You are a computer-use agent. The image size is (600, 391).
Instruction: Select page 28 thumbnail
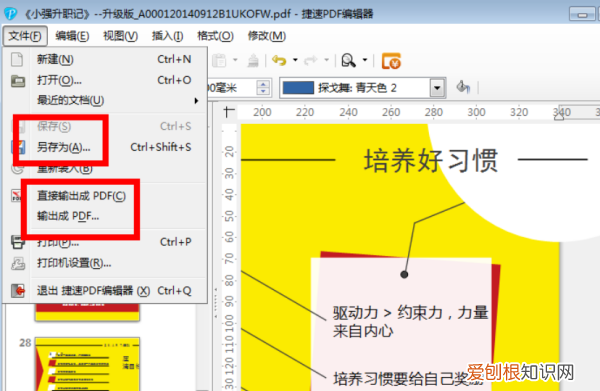point(87,364)
